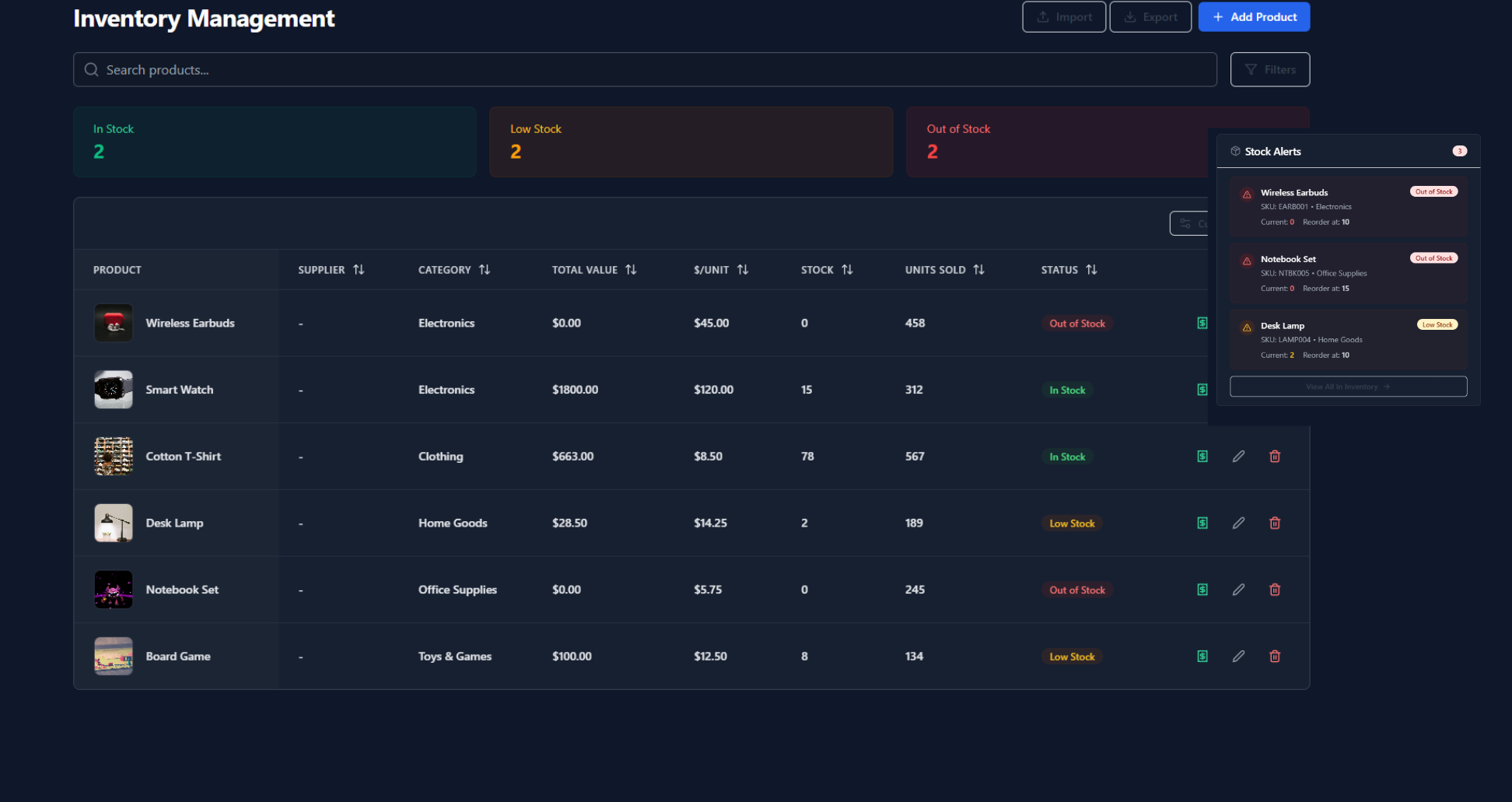Toggle sorting on the SUPPLIER column
This screenshot has width=1512, height=802.
pos(359,269)
